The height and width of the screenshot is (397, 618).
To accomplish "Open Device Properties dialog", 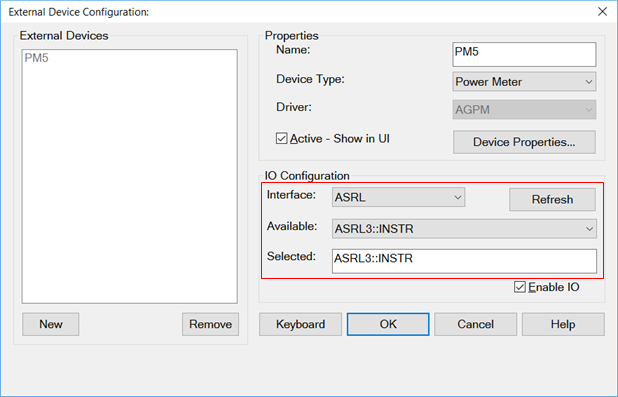I will pos(524,142).
